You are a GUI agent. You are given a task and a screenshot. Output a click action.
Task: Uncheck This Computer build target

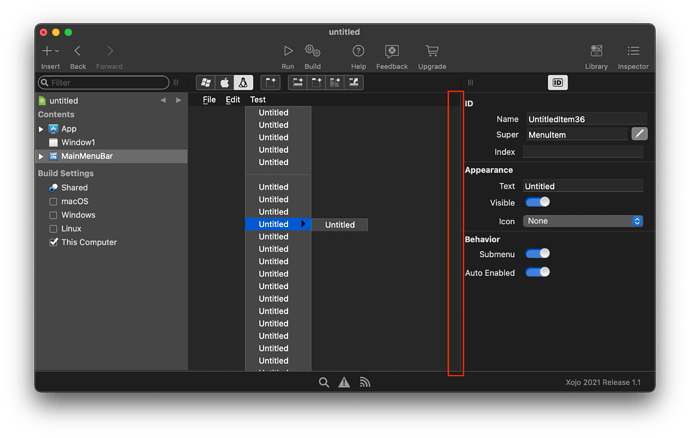[53, 242]
